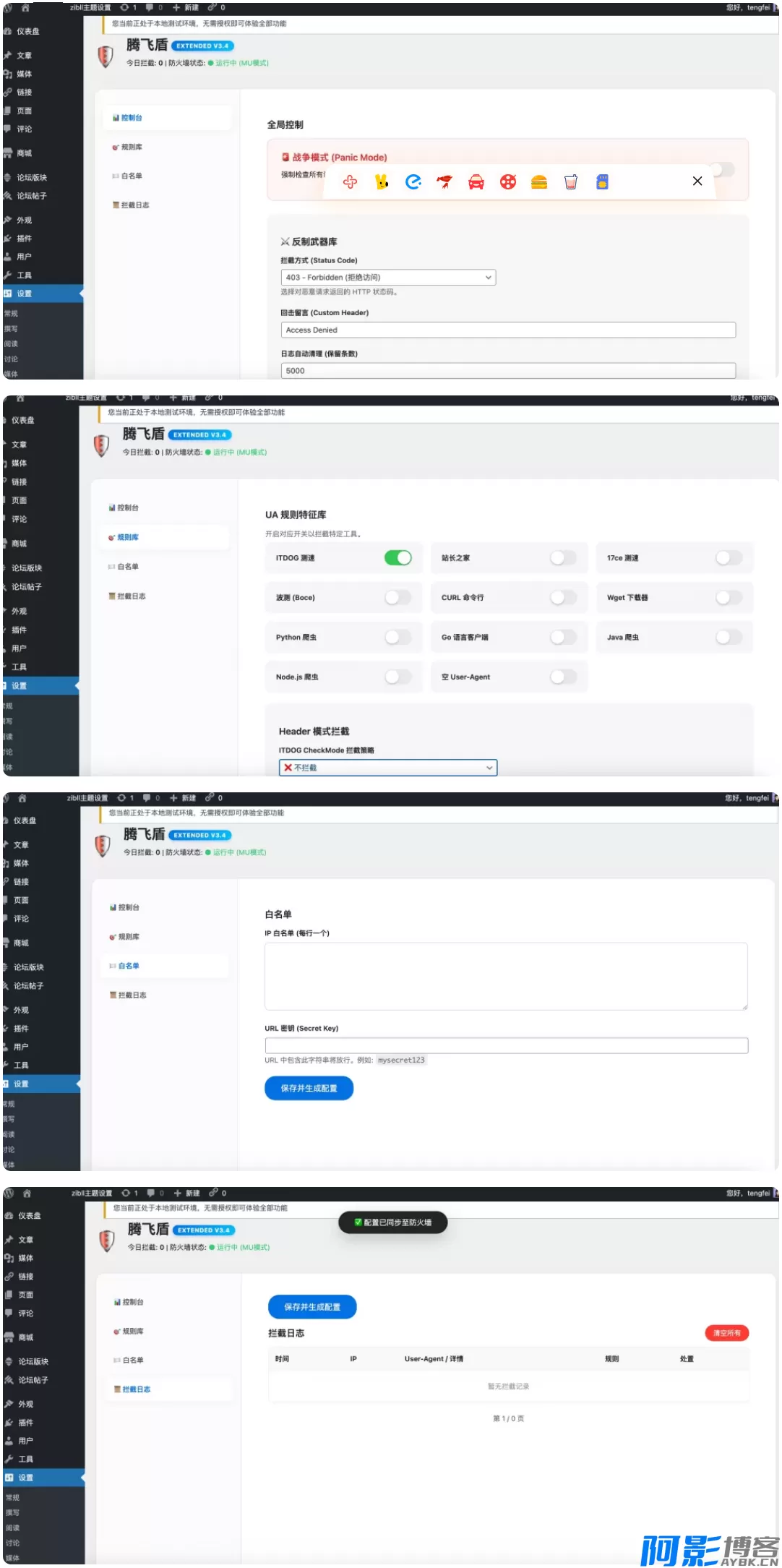Select the highlighted 规则库 tab
782x1568 pixels.
pos(128,538)
